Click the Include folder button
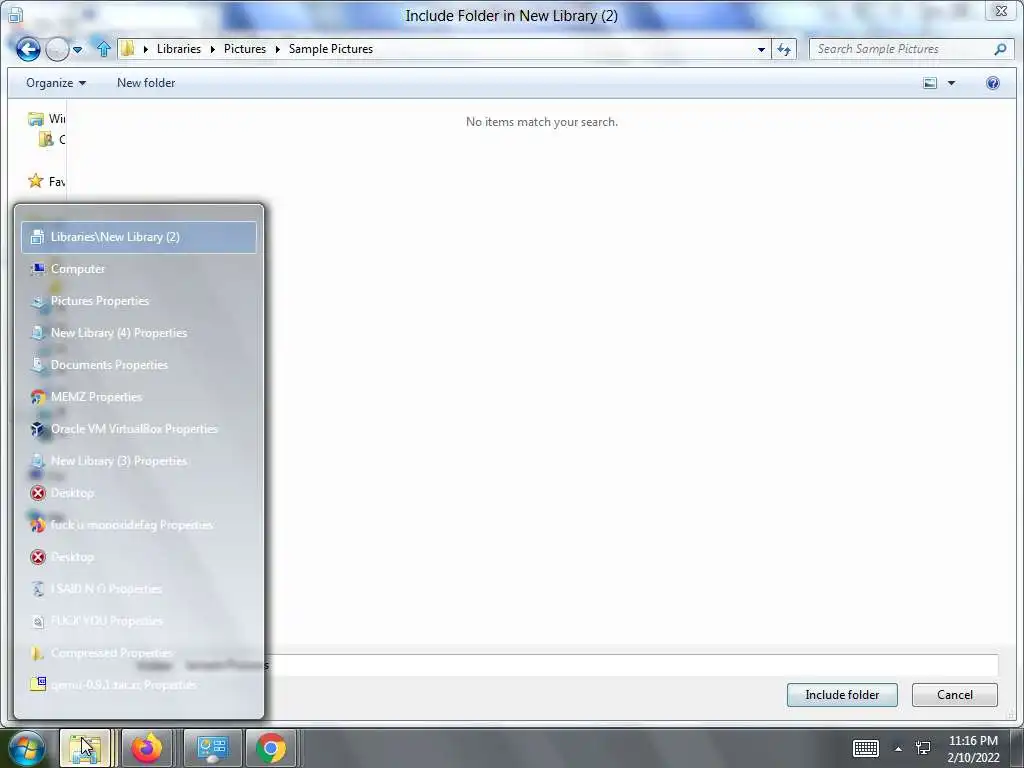 click(842, 695)
